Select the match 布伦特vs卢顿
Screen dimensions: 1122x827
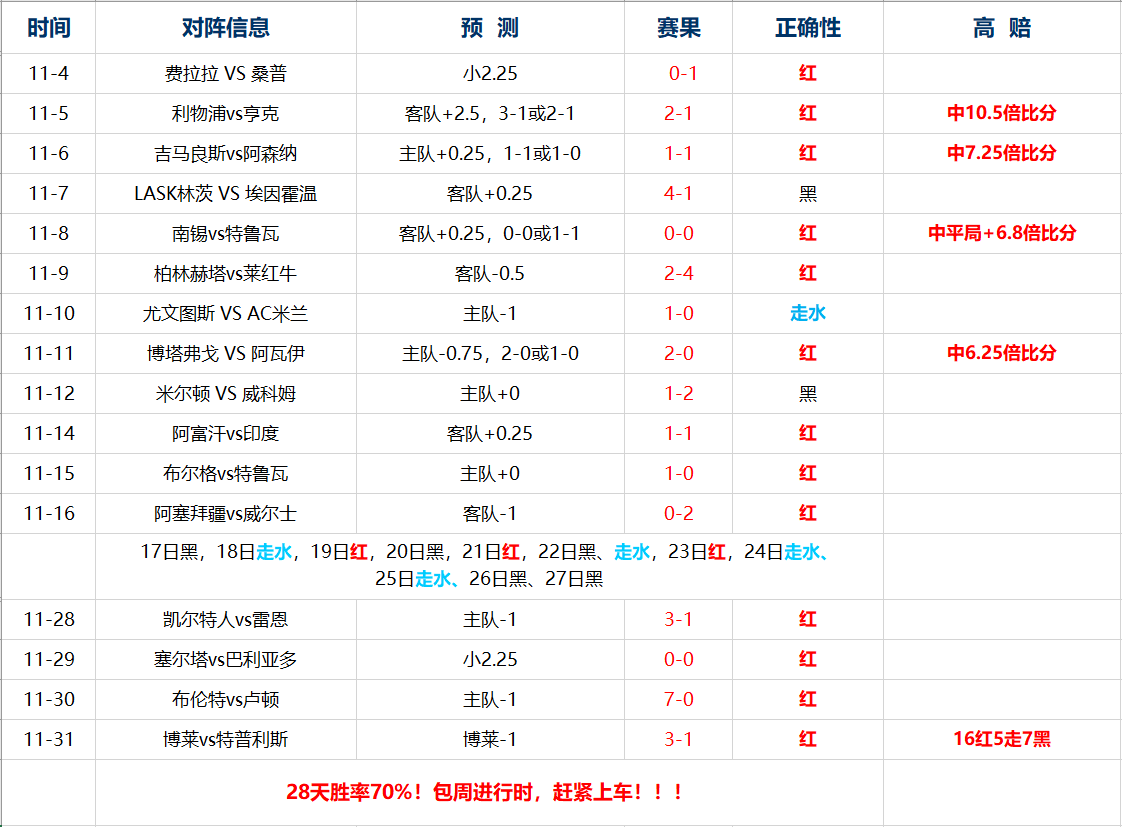coord(225,700)
